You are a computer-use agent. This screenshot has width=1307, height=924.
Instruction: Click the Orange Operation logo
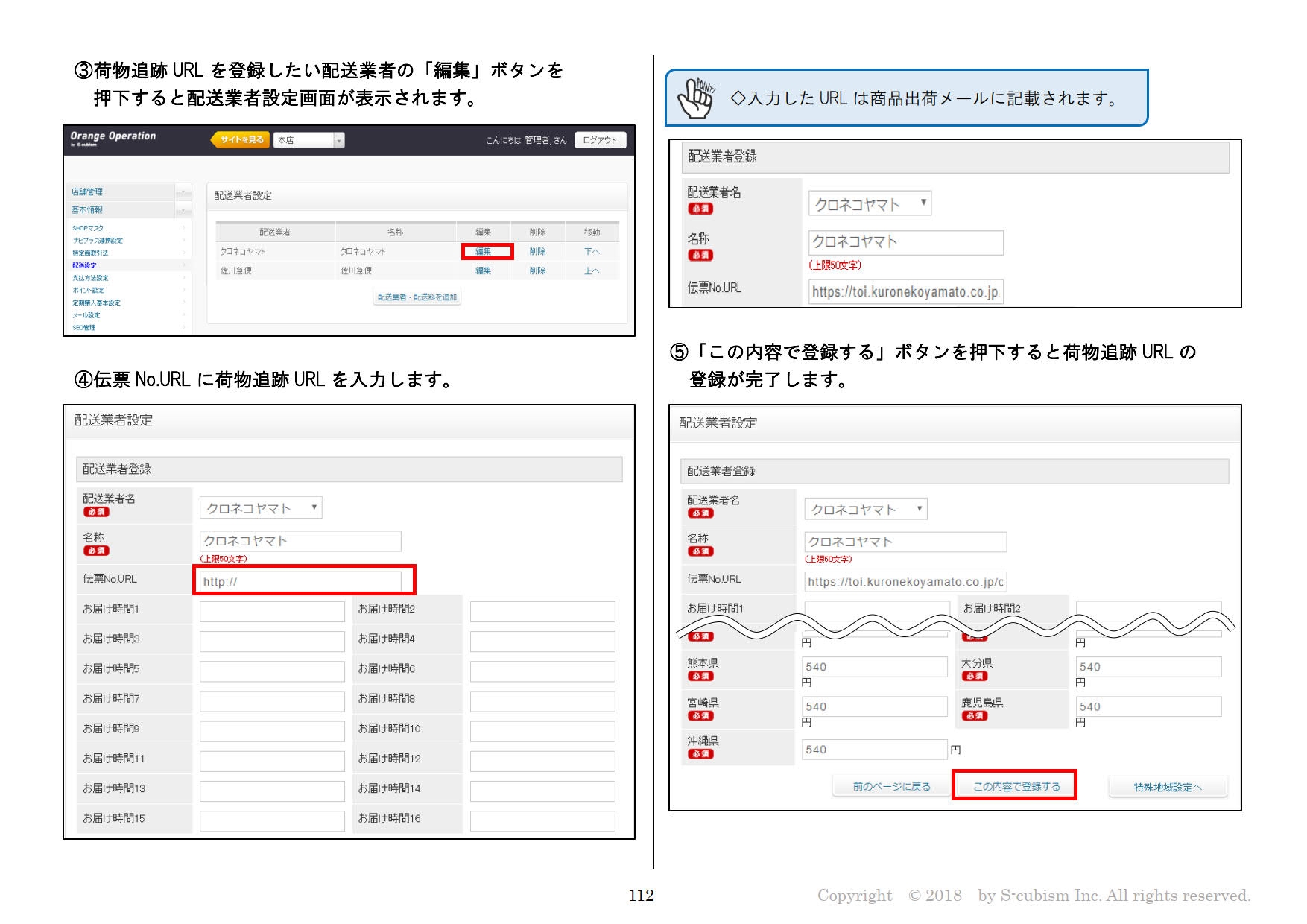113,138
